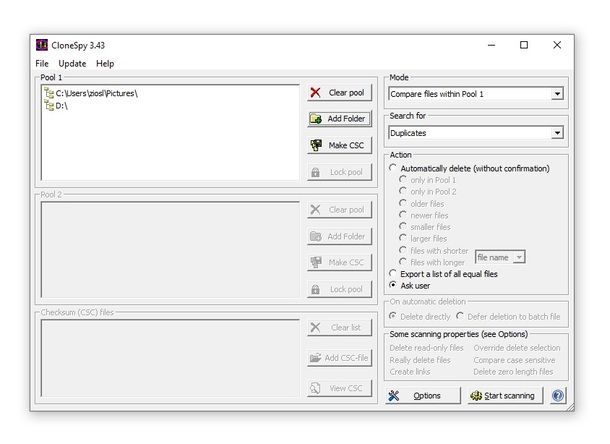Clear pool for Pool 1
This screenshot has height=444, width=610.
pyautogui.click(x=339, y=93)
